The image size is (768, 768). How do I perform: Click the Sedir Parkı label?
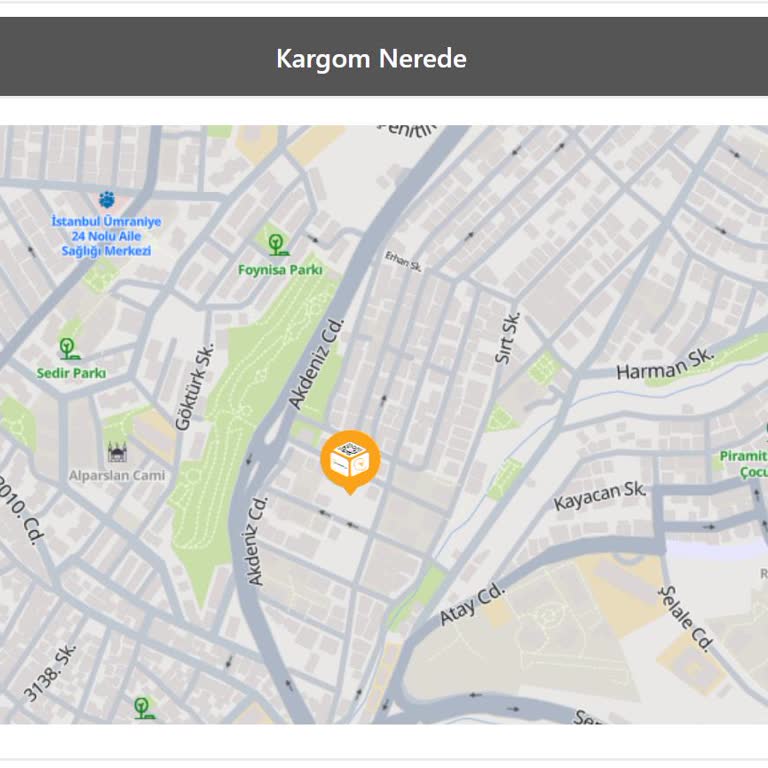pos(72,373)
